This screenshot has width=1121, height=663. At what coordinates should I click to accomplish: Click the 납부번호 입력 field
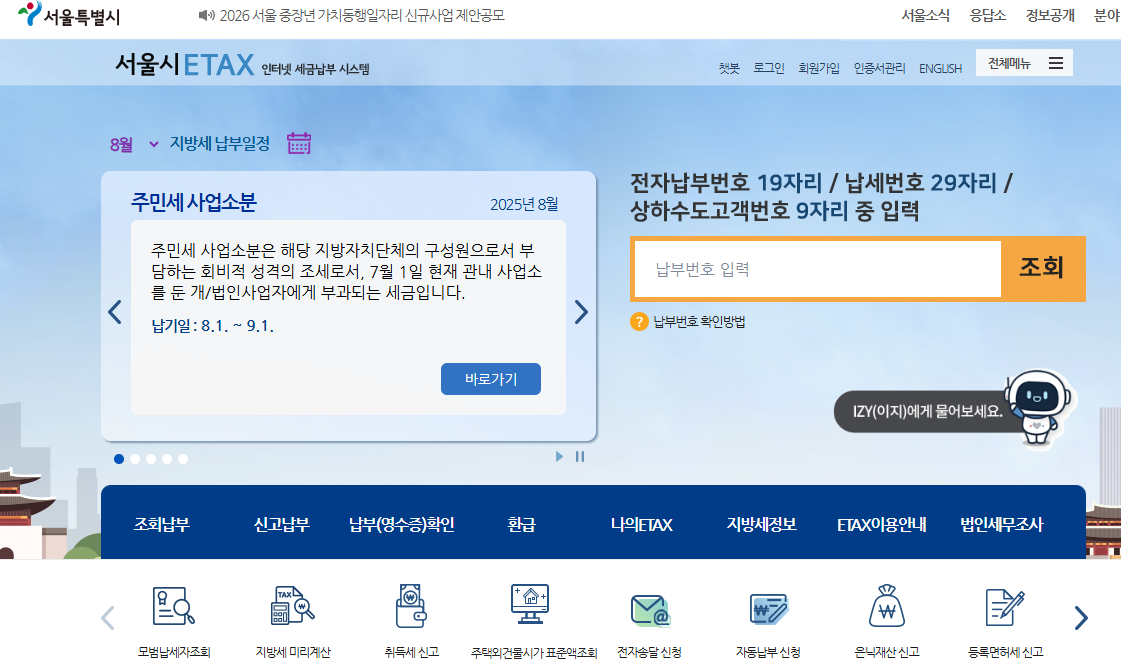[x=818, y=269]
